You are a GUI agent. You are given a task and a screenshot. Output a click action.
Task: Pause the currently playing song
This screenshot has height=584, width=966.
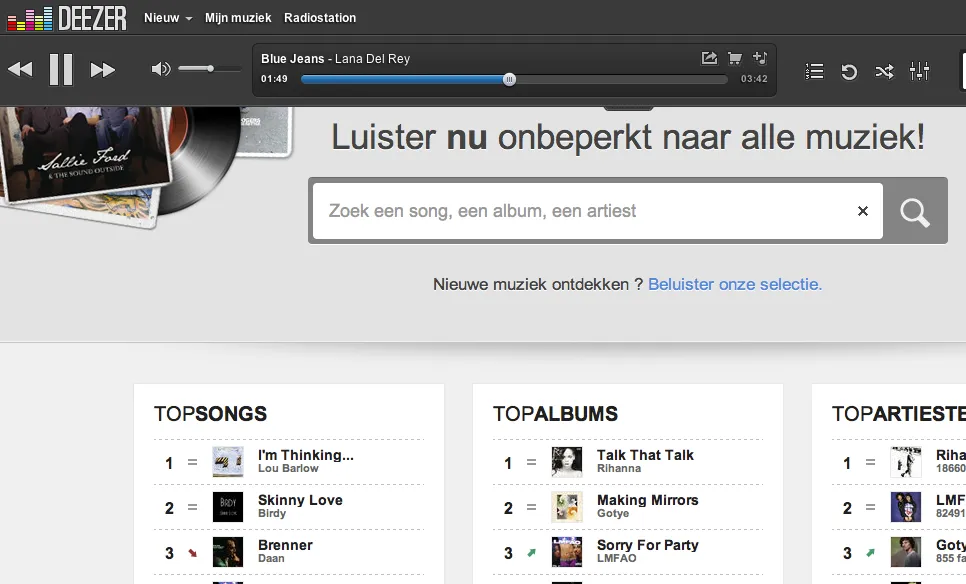pyautogui.click(x=61, y=69)
